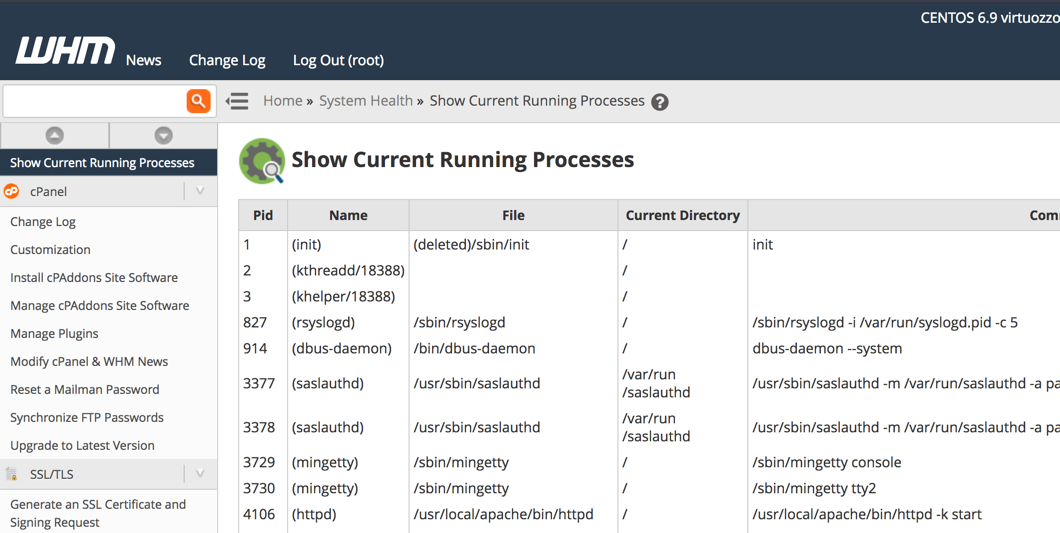Image resolution: width=1060 pixels, height=533 pixels.
Task: Open Reset a Mailman Password
Action: pyautogui.click(x=84, y=389)
